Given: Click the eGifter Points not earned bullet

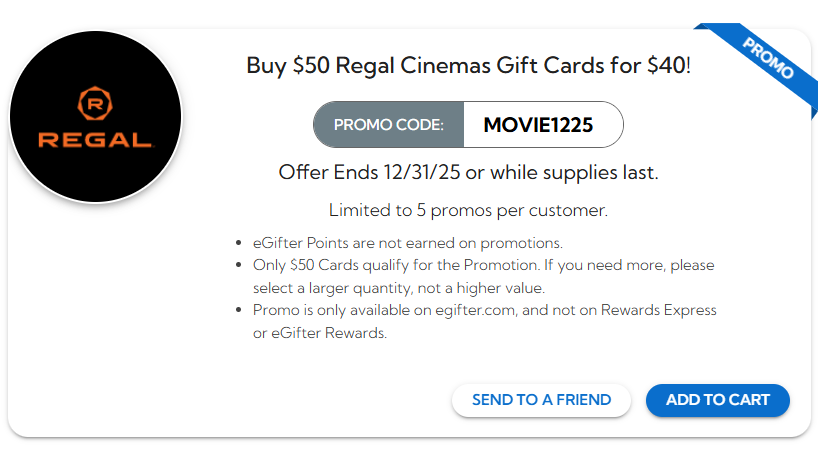Looking at the screenshot, I should tap(407, 243).
